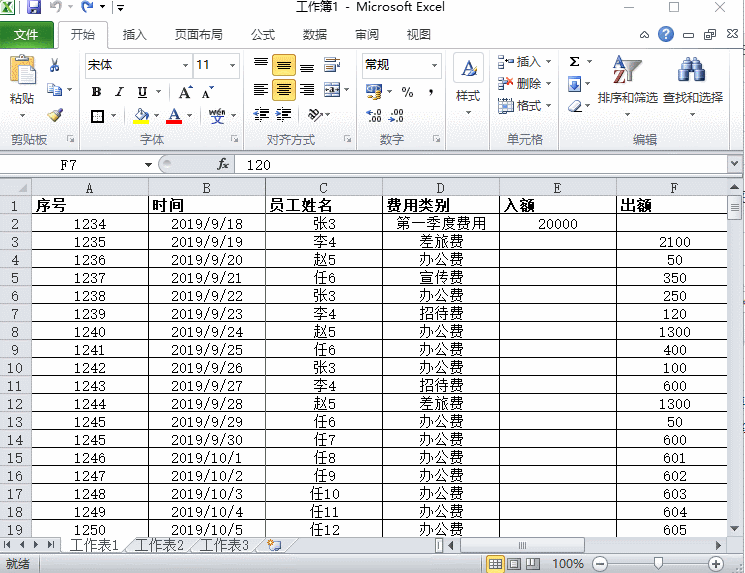Screen dimensions: 745x573
Task: Expand the Name Box dropdown arrow
Action: pyautogui.click(x=148, y=165)
